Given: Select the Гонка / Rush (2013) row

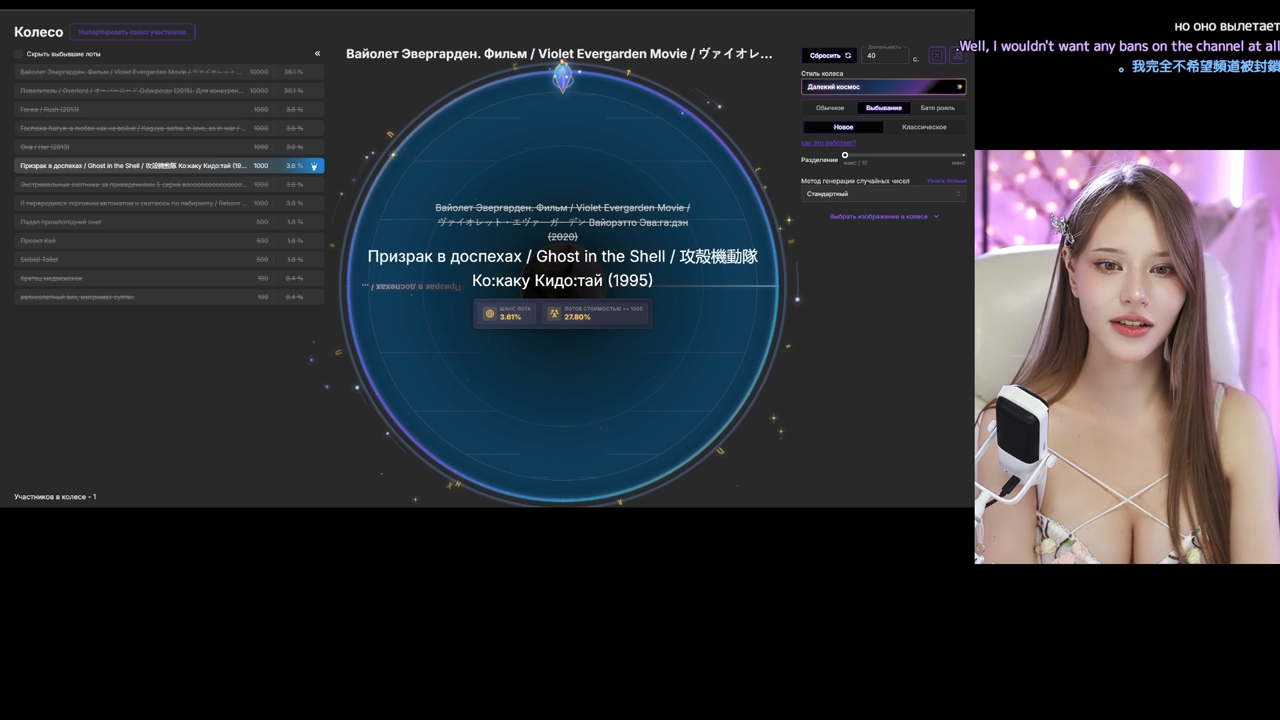Looking at the screenshot, I should [169, 110].
